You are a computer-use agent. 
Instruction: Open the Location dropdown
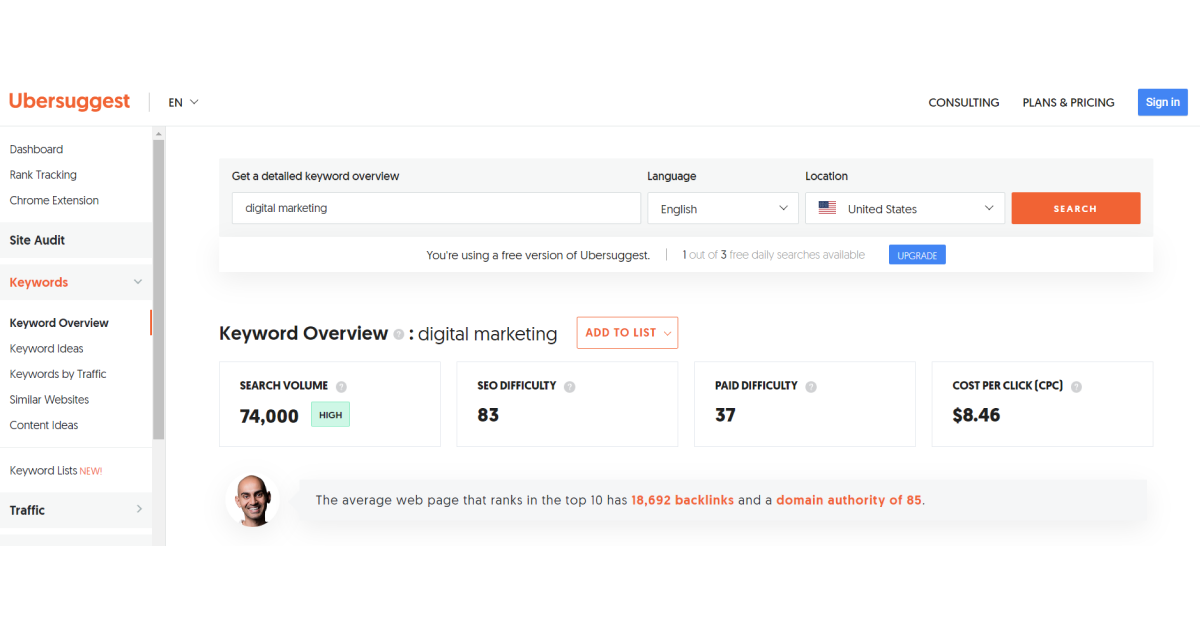[904, 208]
